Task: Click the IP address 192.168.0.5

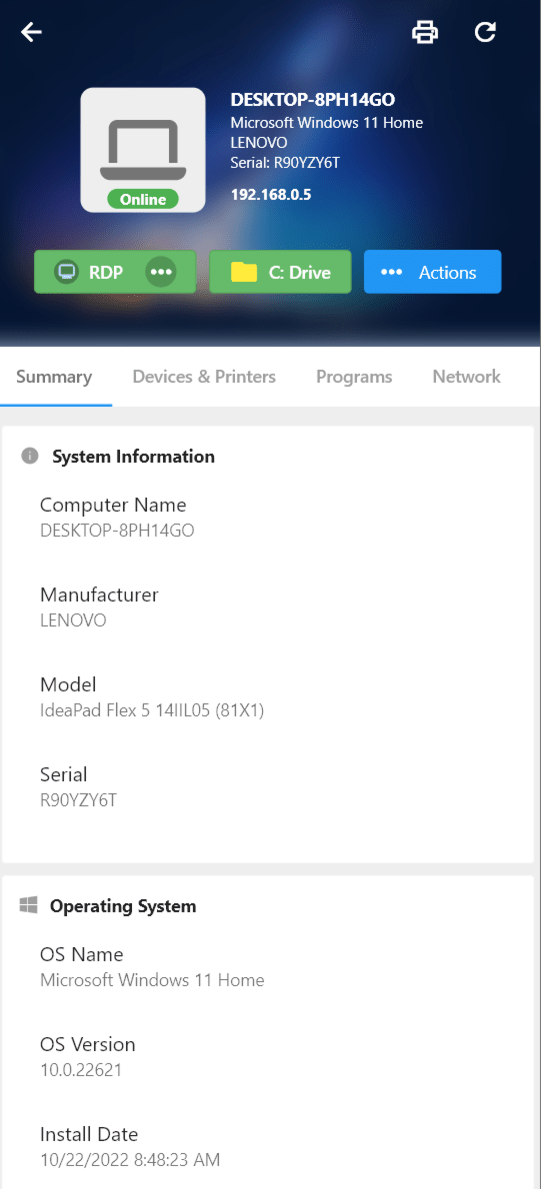Action: point(271,195)
